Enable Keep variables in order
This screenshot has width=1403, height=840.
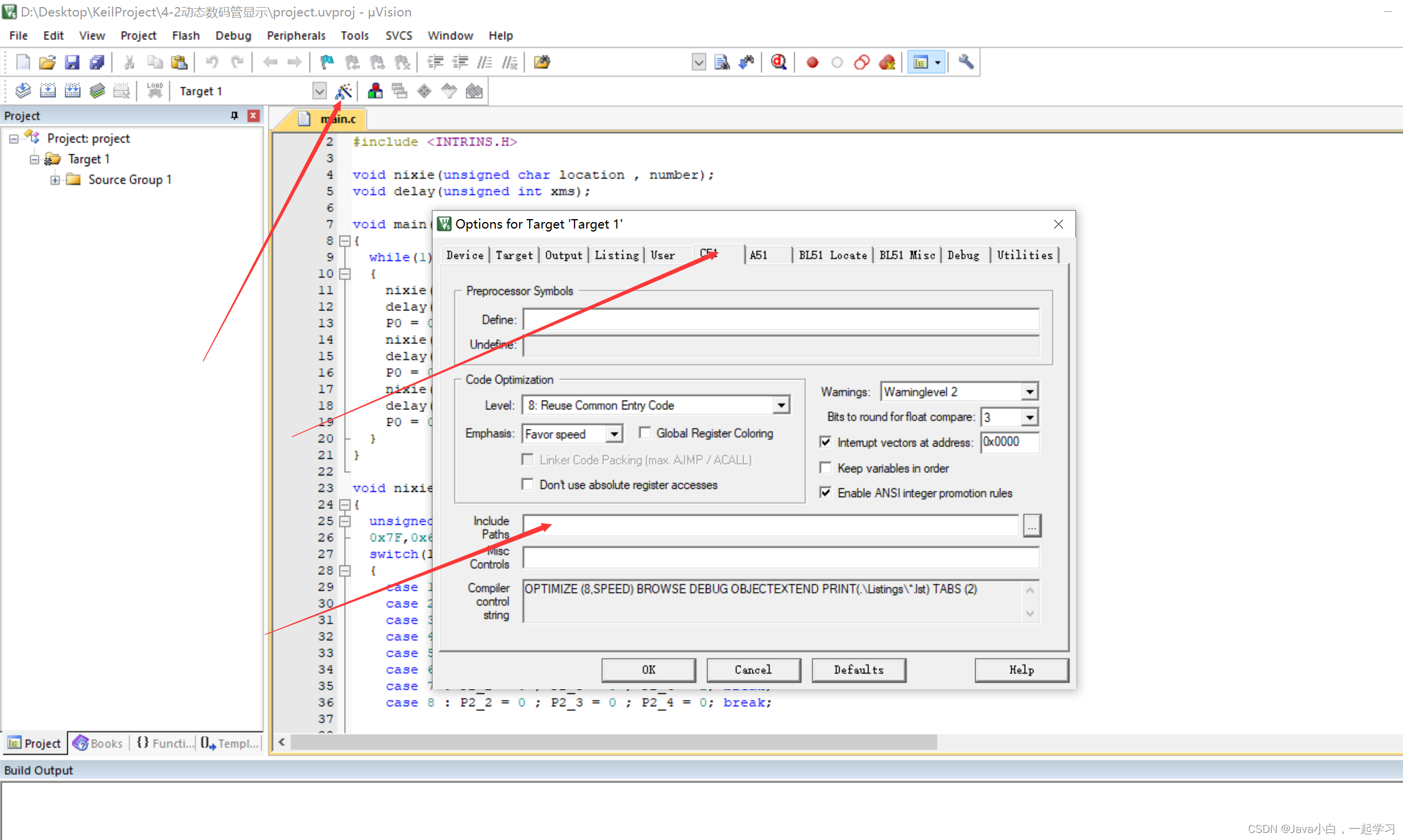tap(826, 468)
